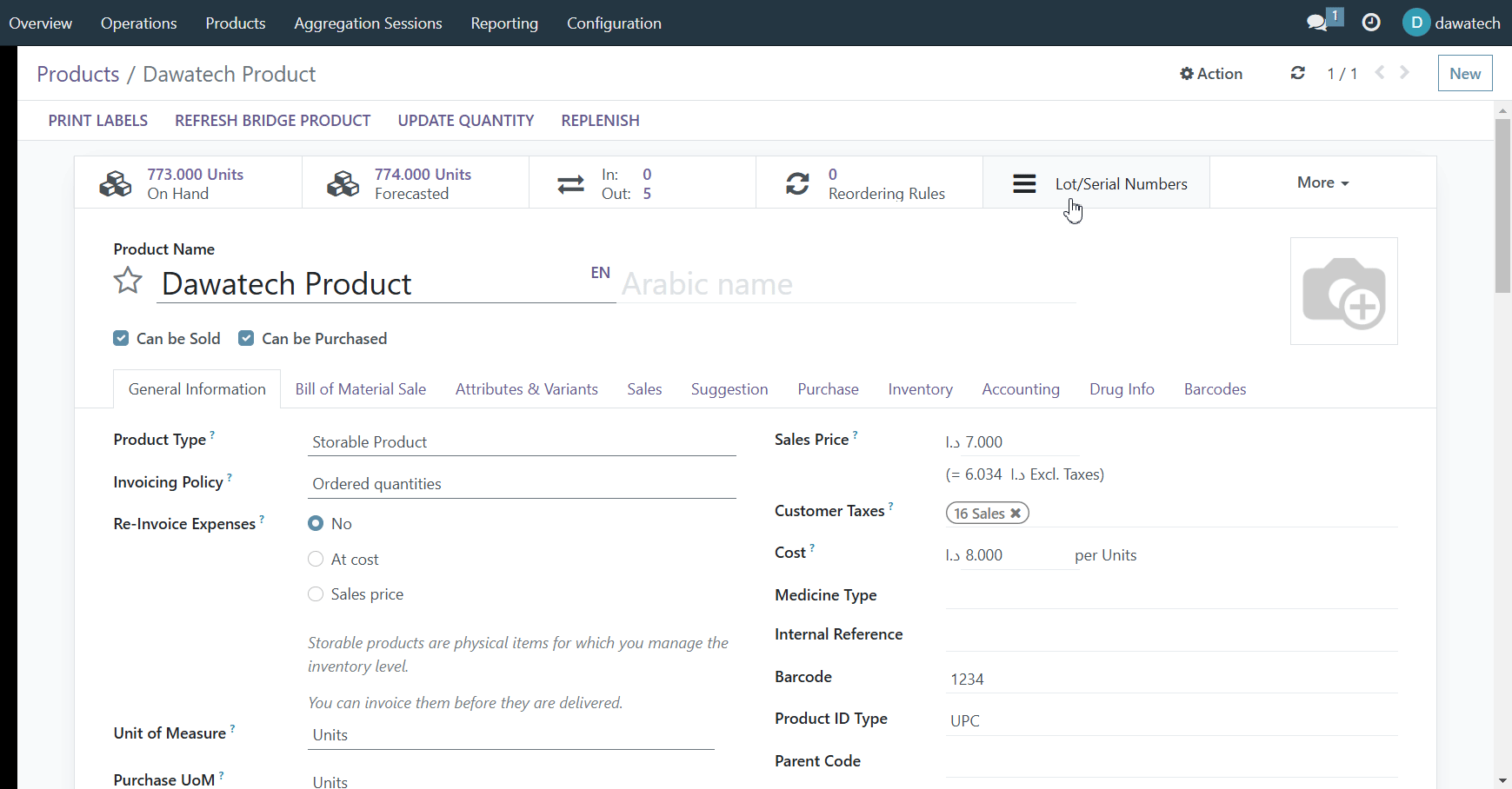Image resolution: width=1512 pixels, height=789 pixels.
Task: Open the Invoicing Policy dropdown
Action: pos(522,484)
